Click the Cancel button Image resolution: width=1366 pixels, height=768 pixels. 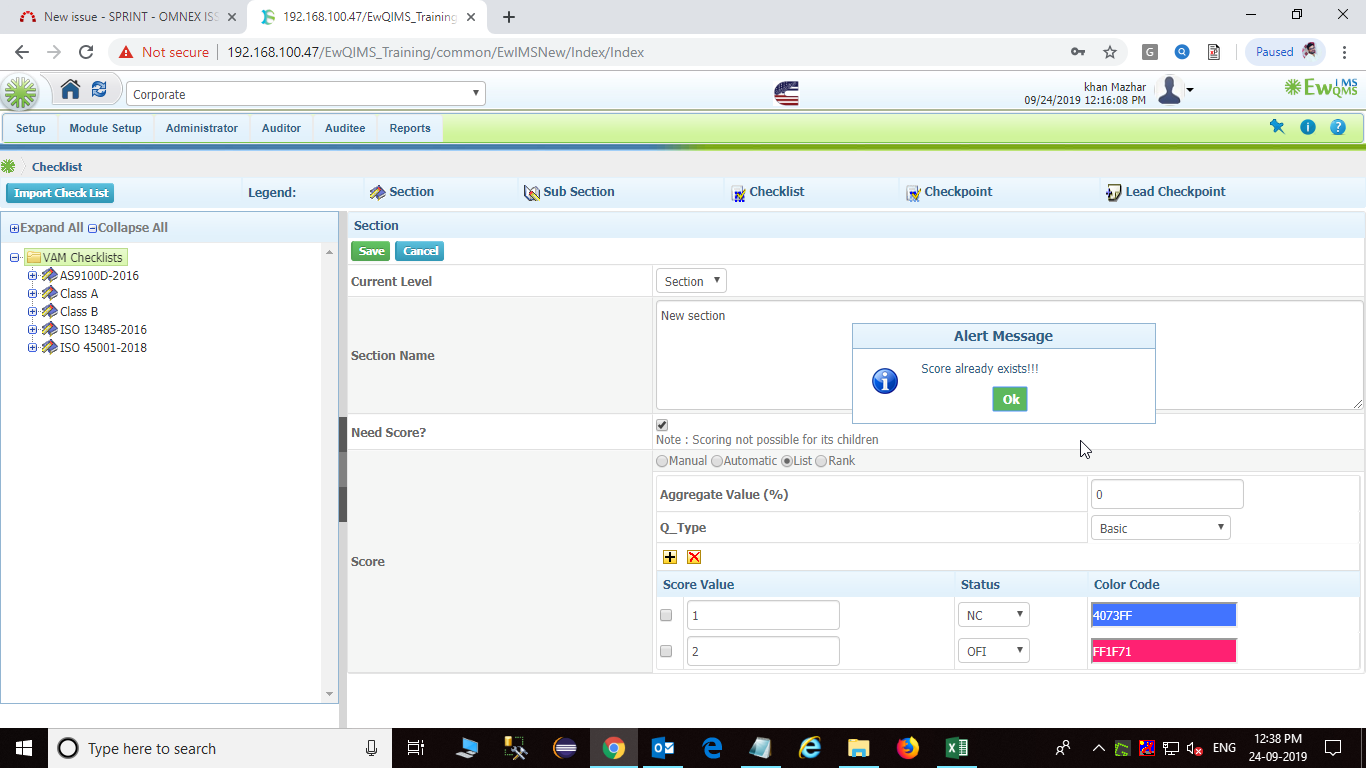click(420, 251)
